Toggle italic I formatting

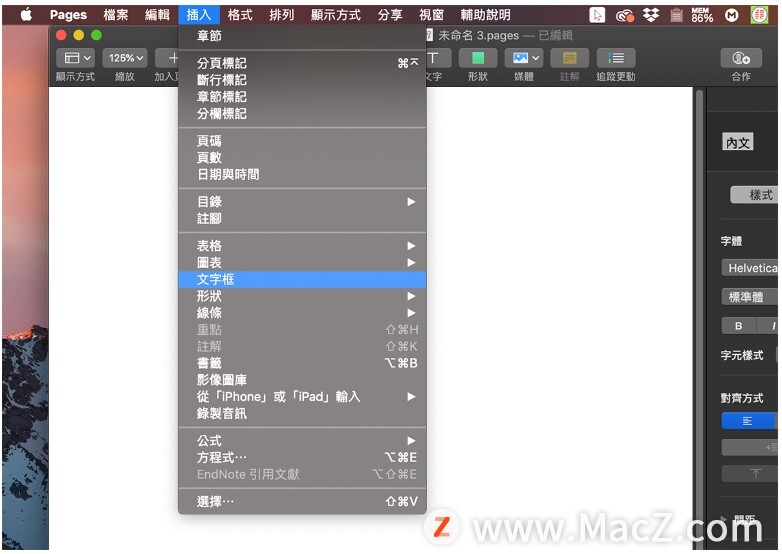(x=769, y=326)
